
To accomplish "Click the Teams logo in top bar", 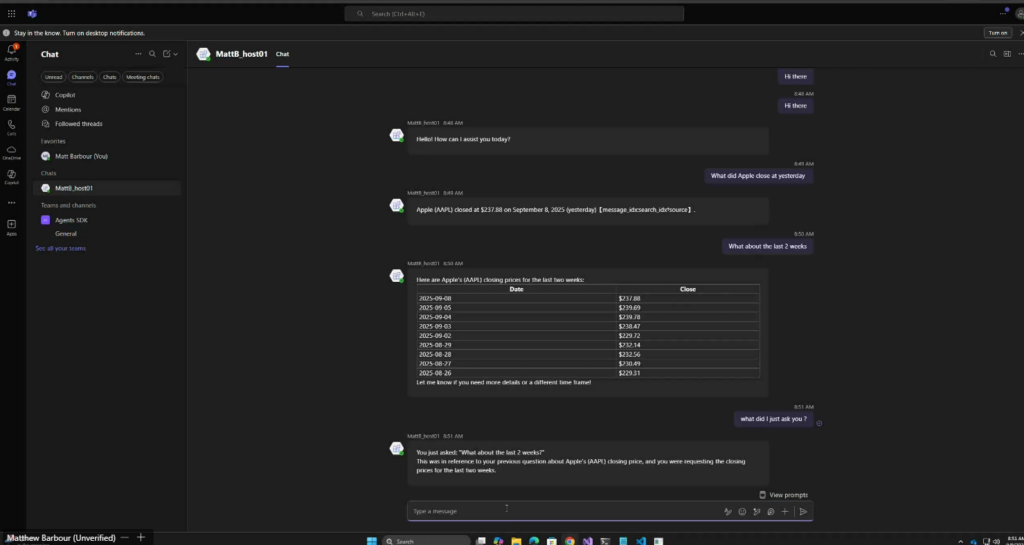I will (x=32, y=14).
